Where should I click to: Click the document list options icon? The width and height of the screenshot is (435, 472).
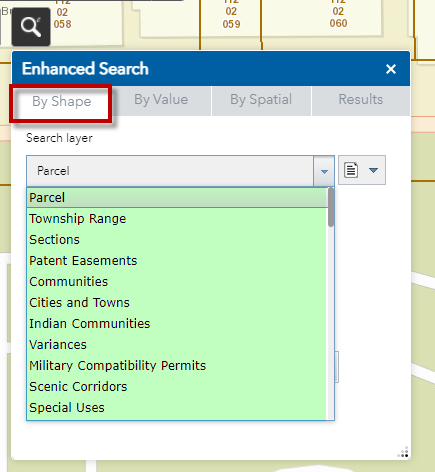351,170
